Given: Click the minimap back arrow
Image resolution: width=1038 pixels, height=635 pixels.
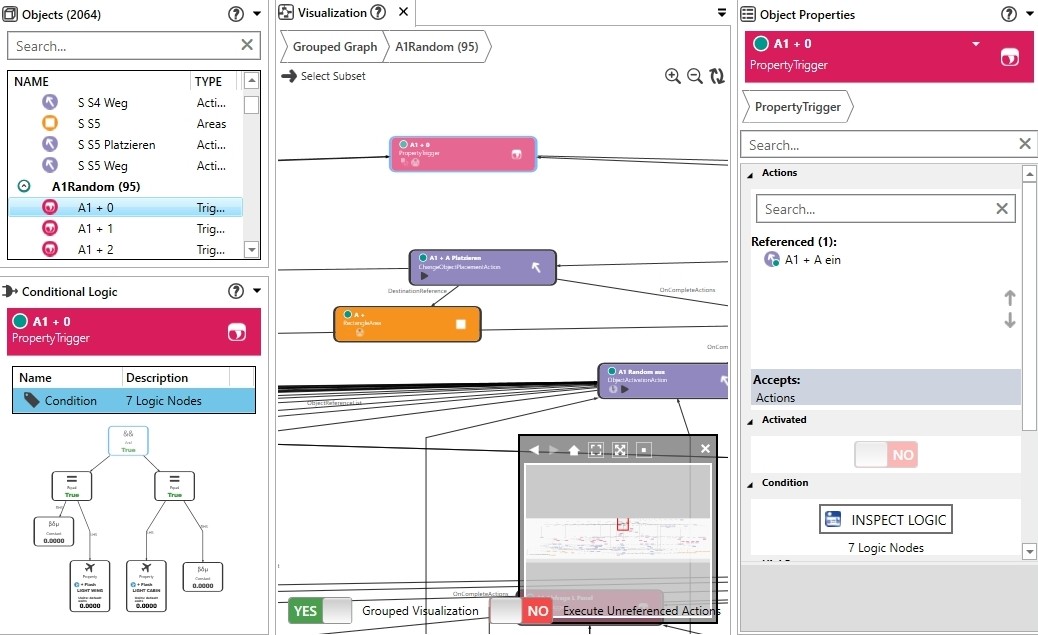Looking at the screenshot, I should click(534, 450).
